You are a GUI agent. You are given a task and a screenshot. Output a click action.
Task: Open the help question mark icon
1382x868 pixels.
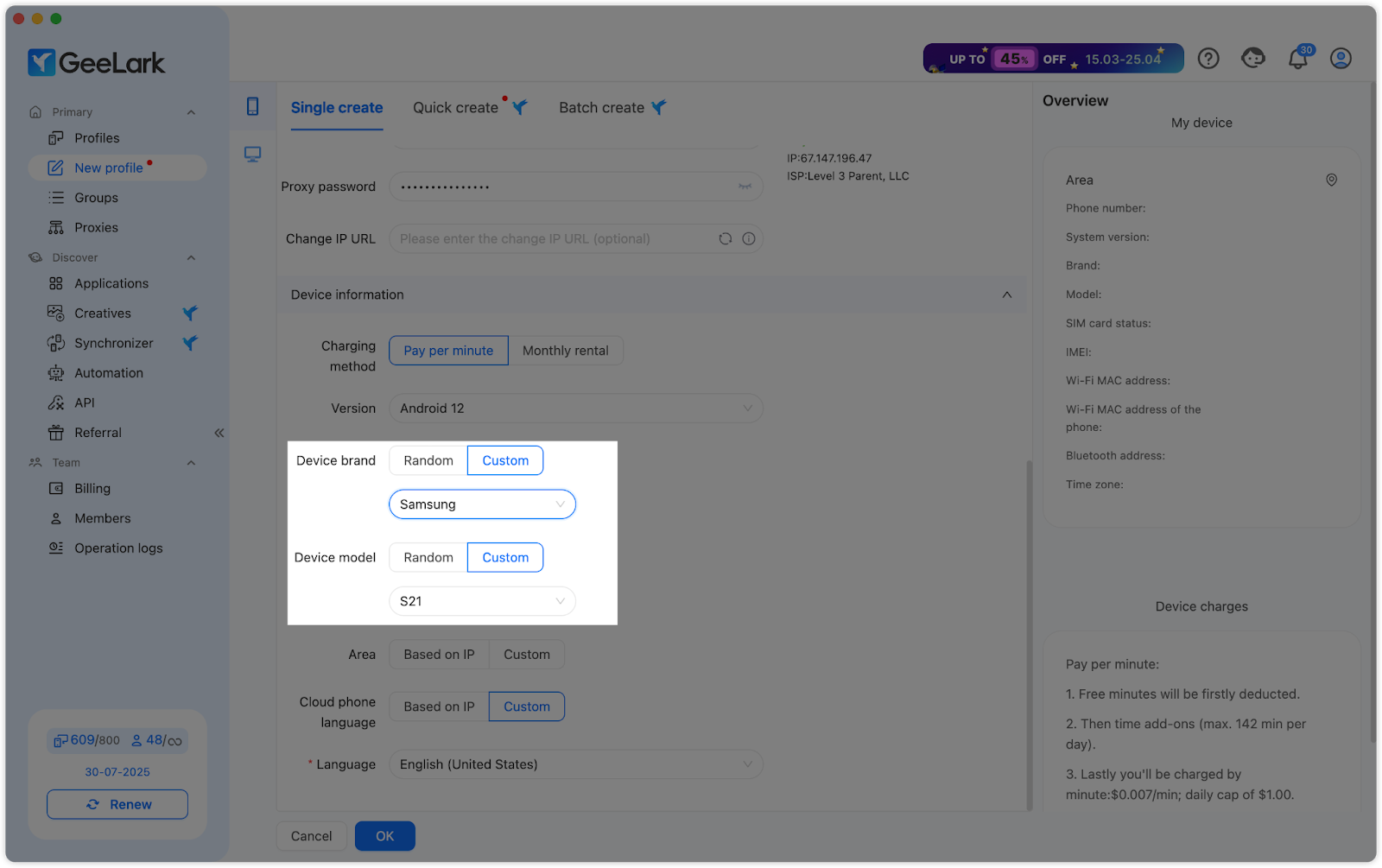point(1208,58)
